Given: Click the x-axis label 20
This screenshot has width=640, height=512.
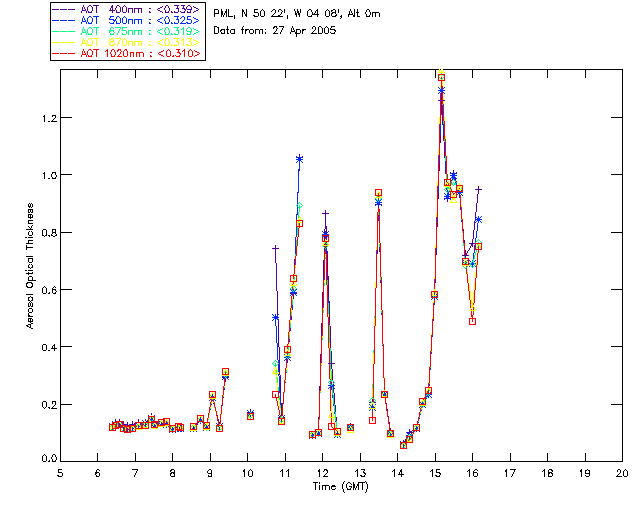Looking at the screenshot, I should pyautogui.click(x=622, y=473).
